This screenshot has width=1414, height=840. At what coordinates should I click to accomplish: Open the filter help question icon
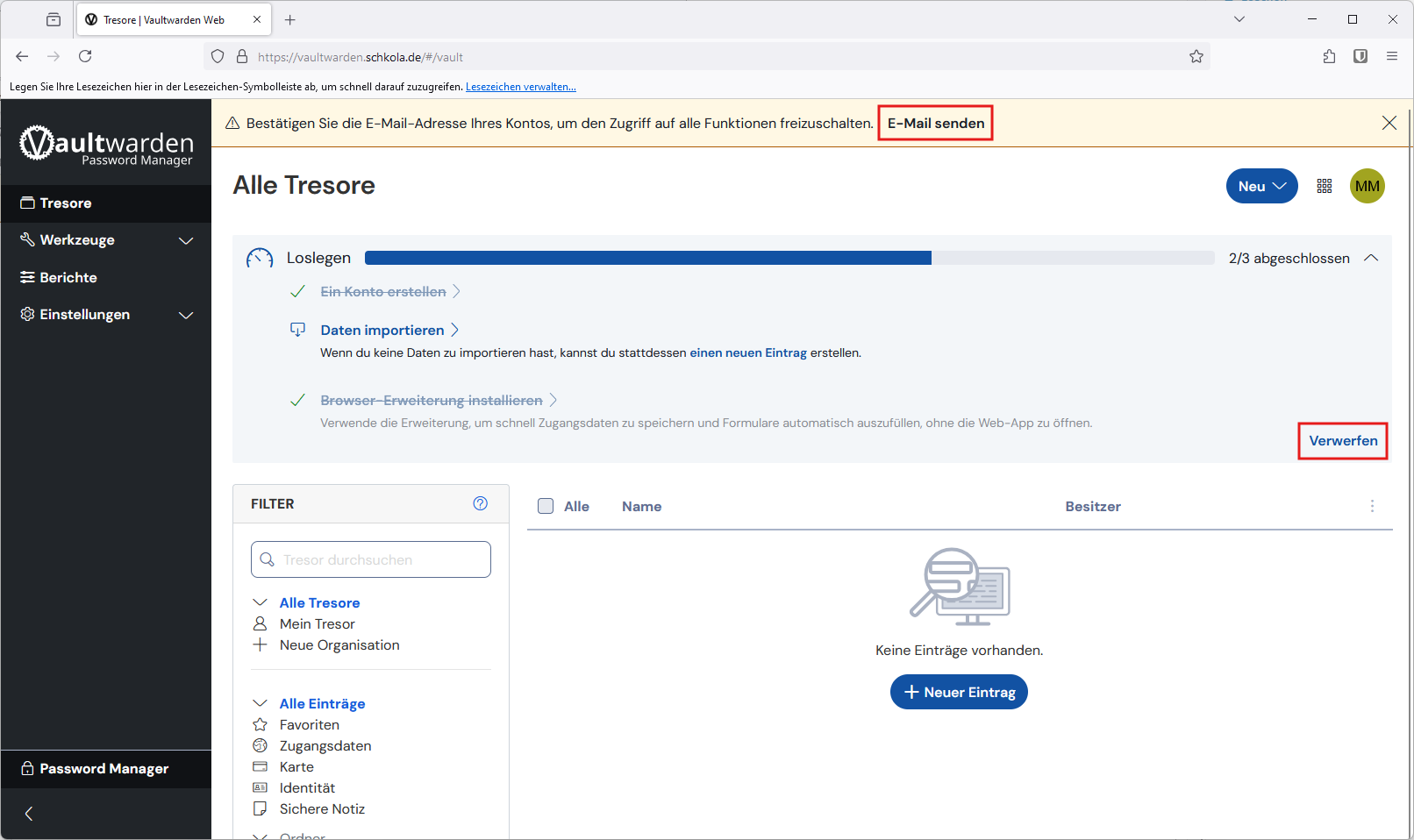coord(481,503)
